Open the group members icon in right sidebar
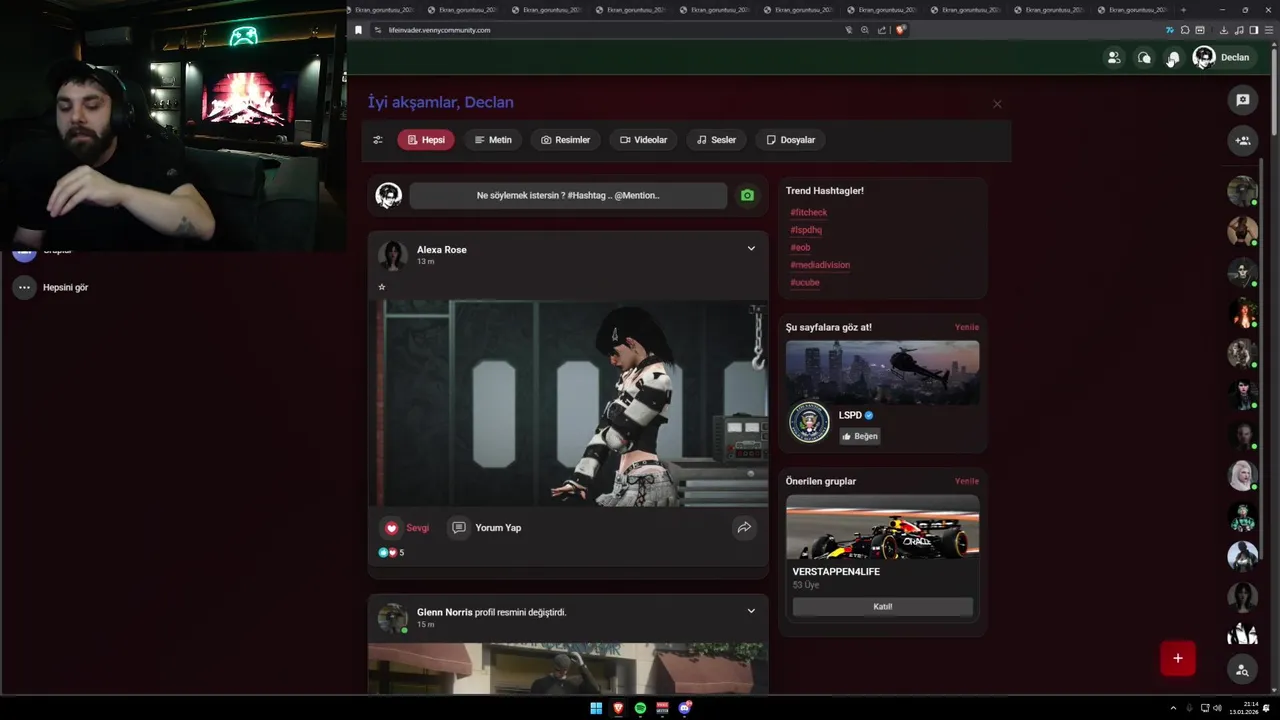 tap(1243, 141)
